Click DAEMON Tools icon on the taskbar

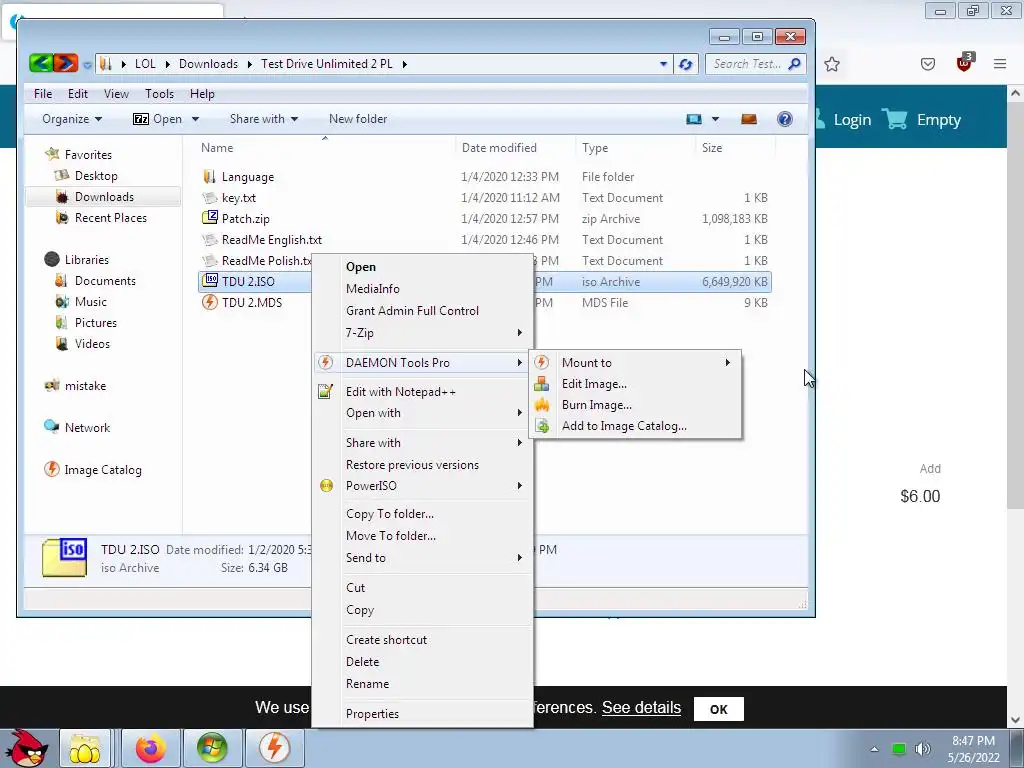pyautogui.click(x=274, y=748)
